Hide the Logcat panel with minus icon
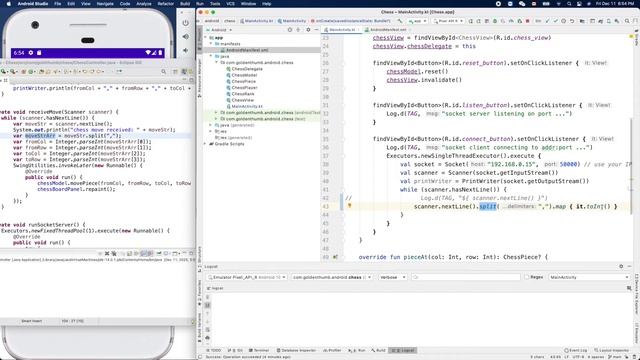 coord(629,266)
